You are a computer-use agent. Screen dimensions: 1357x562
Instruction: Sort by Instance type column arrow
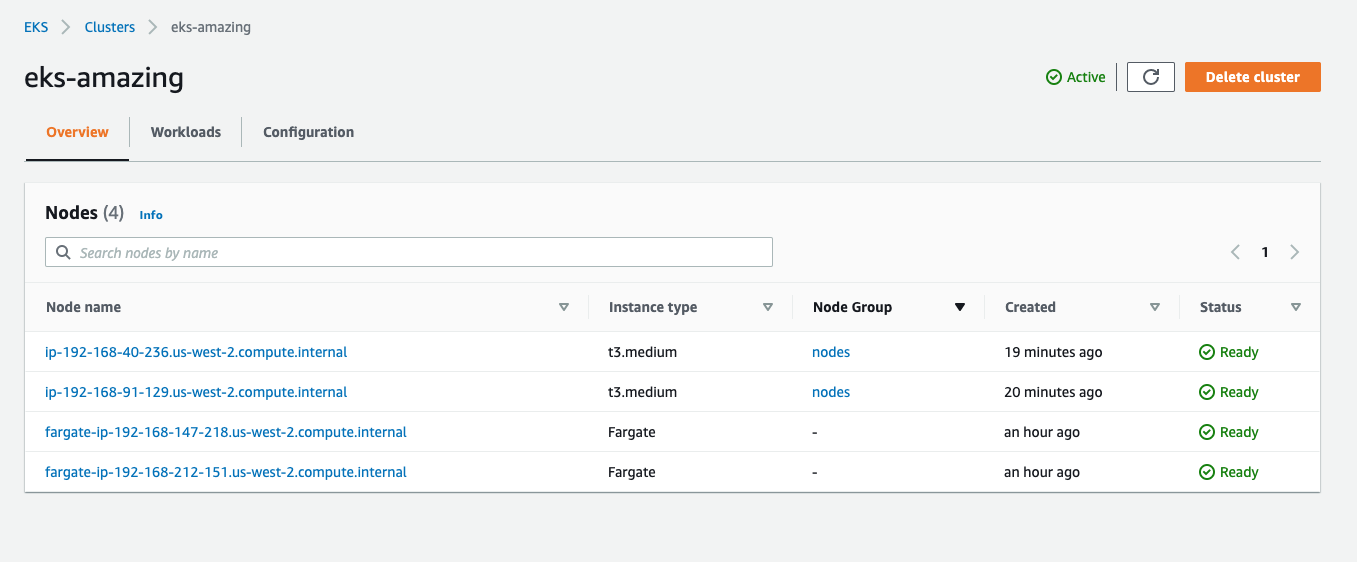(x=768, y=307)
